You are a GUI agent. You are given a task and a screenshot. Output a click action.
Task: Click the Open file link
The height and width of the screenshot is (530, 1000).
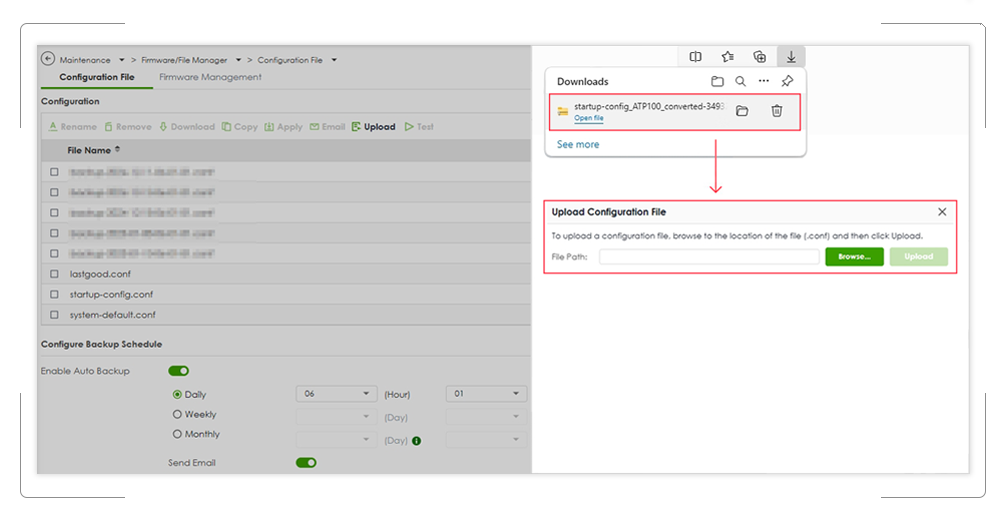pos(589,118)
